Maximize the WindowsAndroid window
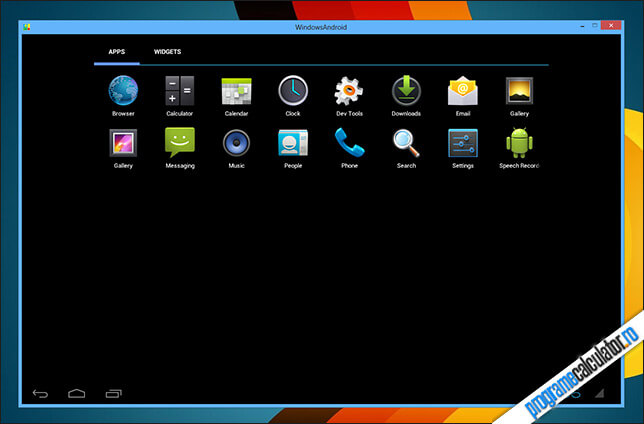Viewport: 644px width, 424px height. click(x=594, y=26)
